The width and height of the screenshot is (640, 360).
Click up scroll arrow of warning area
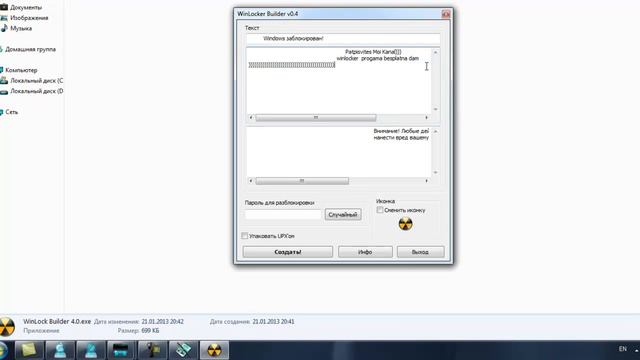pyautogui.click(x=436, y=131)
